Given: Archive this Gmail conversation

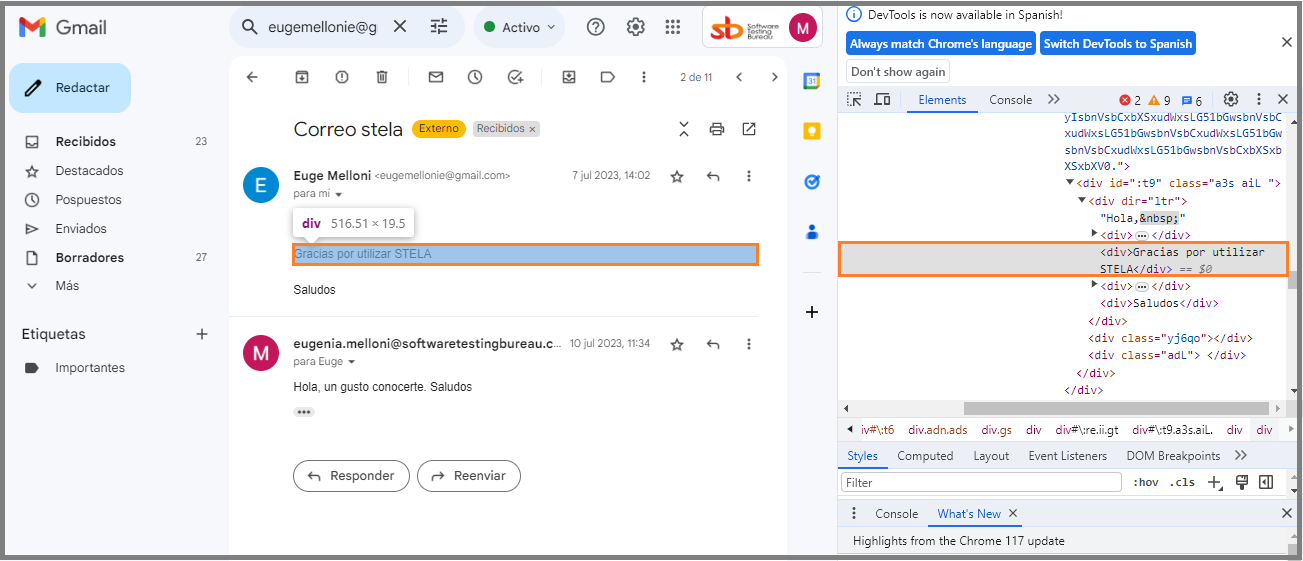Looking at the screenshot, I should [302, 77].
